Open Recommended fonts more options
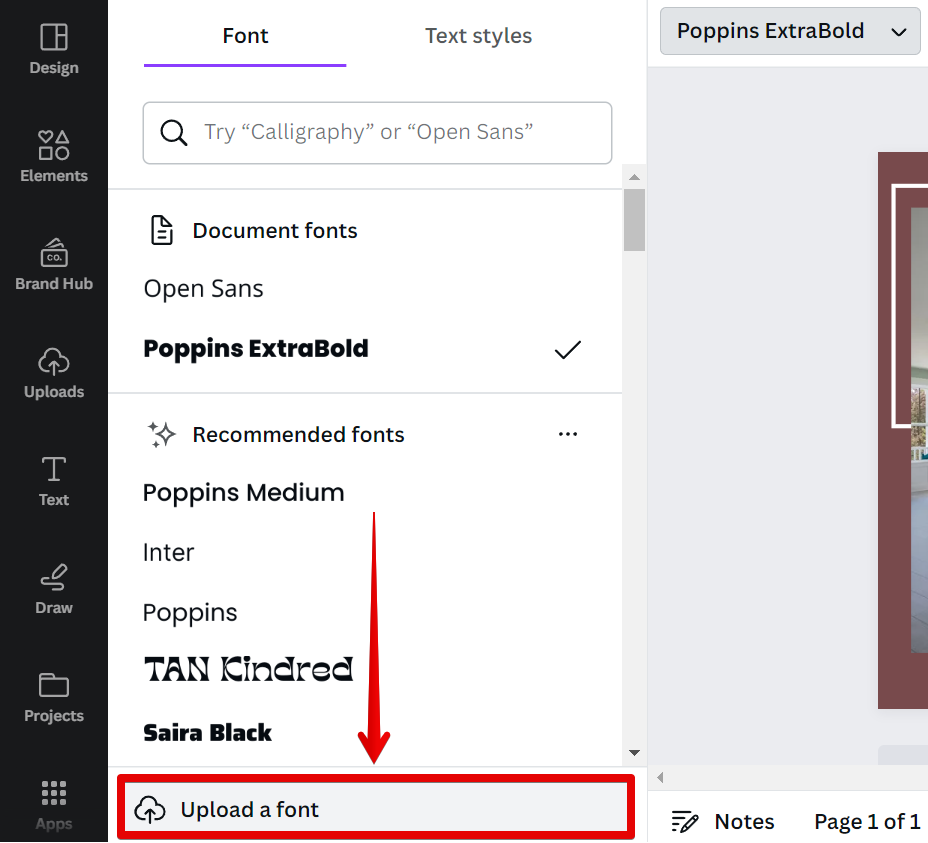Viewport: 928px width, 843px height. [x=568, y=434]
